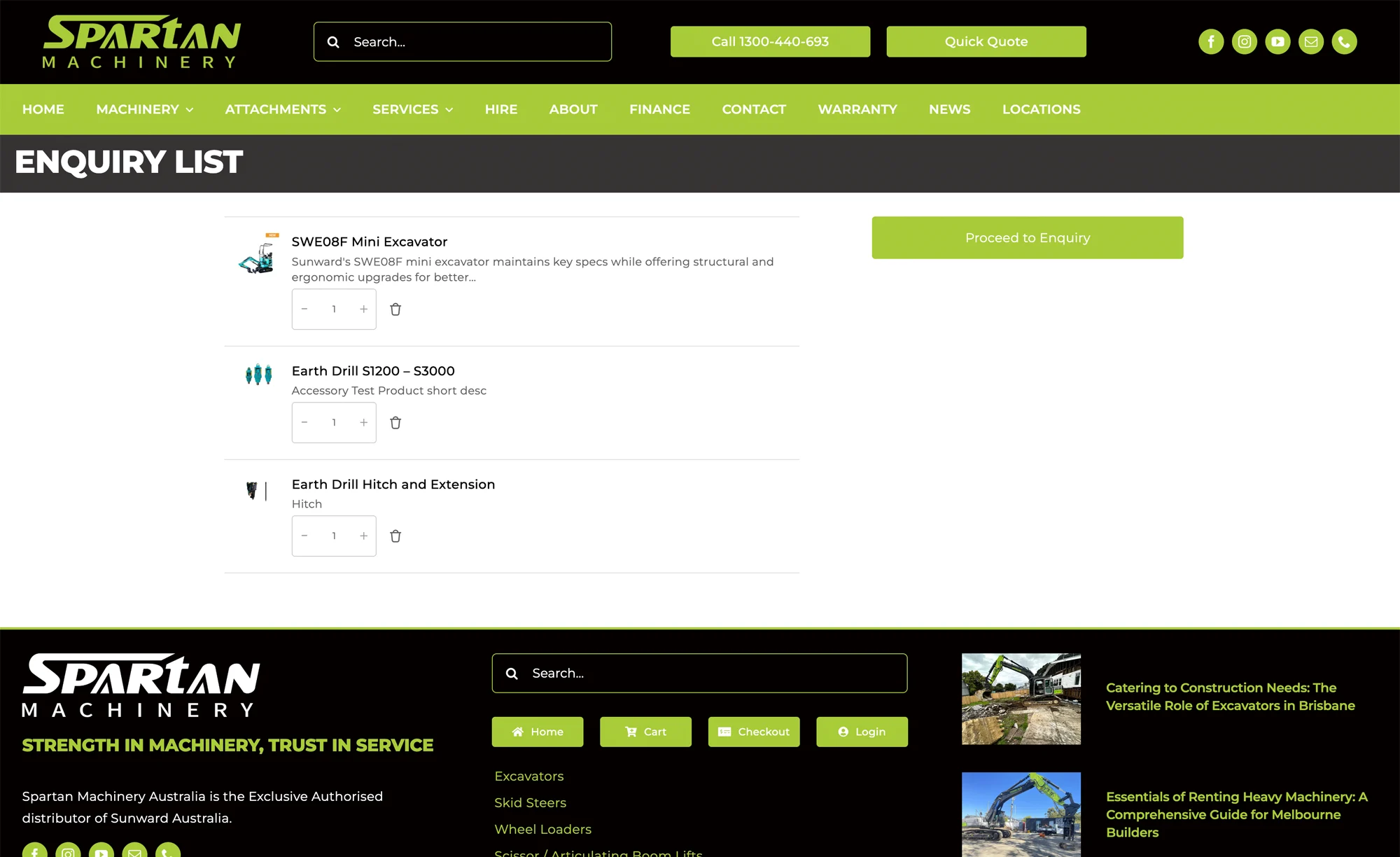Open Instagram profile icon in header

click(x=1245, y=41)
